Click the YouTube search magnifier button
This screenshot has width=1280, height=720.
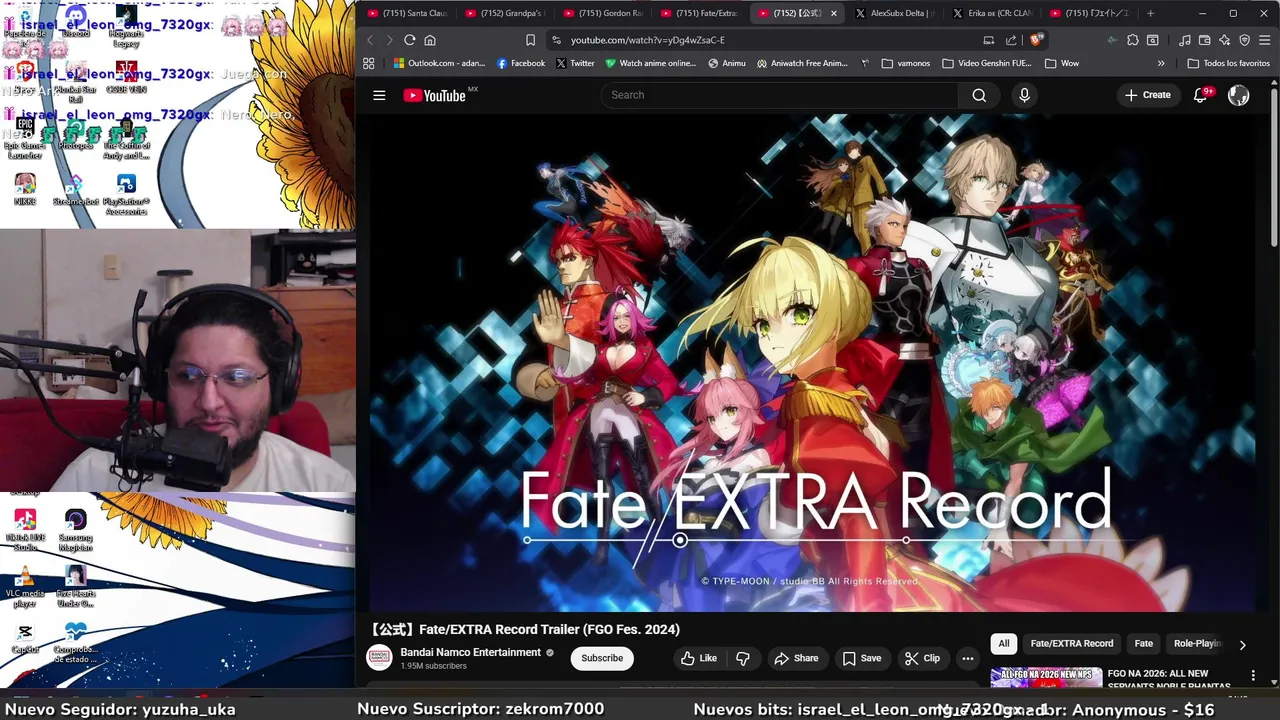pyautogui.click(x=979, y=95)
